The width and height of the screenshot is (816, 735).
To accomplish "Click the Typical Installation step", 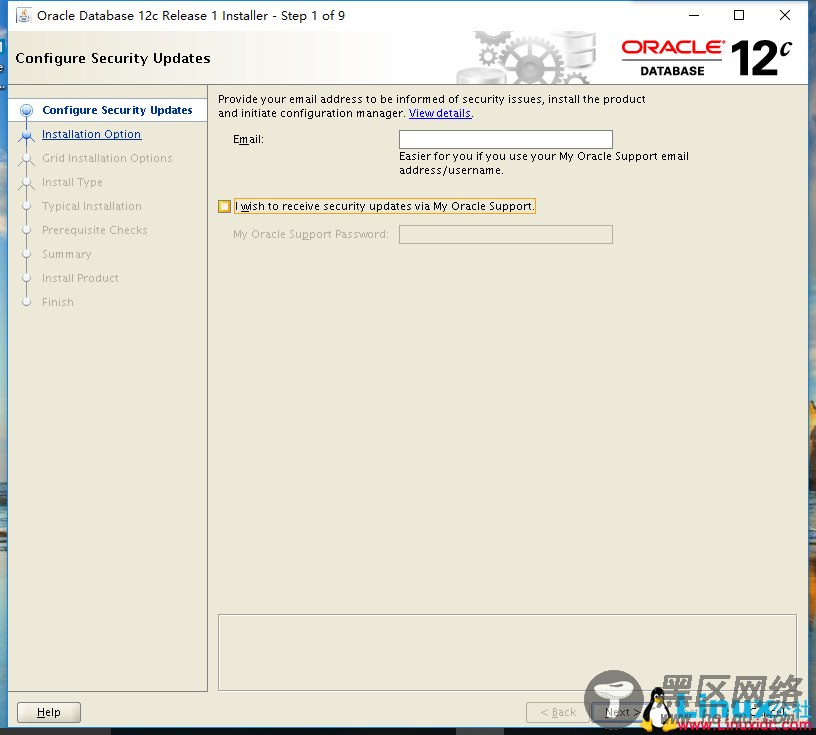I will pyautogui.click(x=92, y=206).
